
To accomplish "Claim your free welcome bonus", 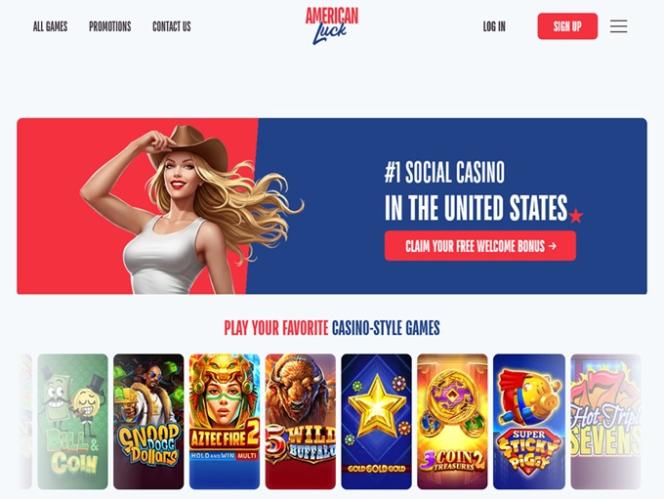I will (x=480, y=246).
